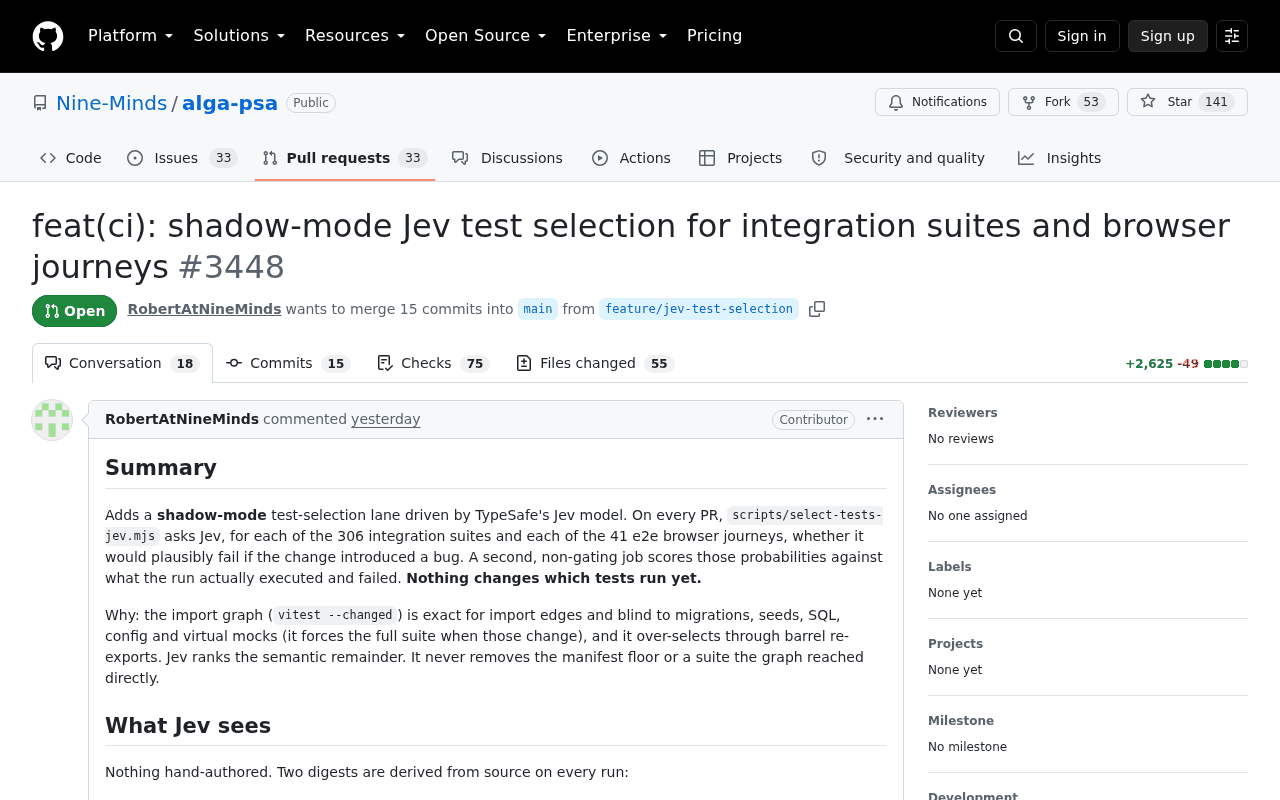
Task: Click the 'yesterday' comment timestamp
Action: (x=386, y=419)
